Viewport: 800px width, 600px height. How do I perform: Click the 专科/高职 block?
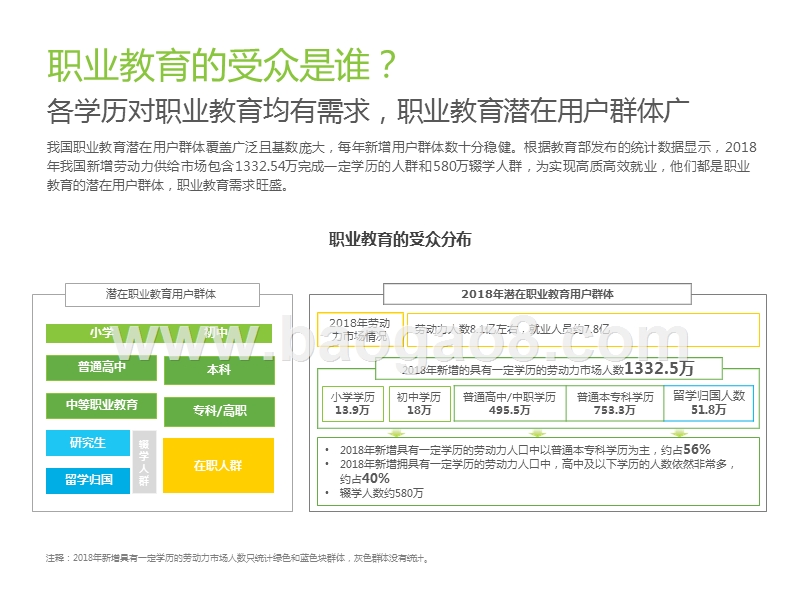coord(219,411)
